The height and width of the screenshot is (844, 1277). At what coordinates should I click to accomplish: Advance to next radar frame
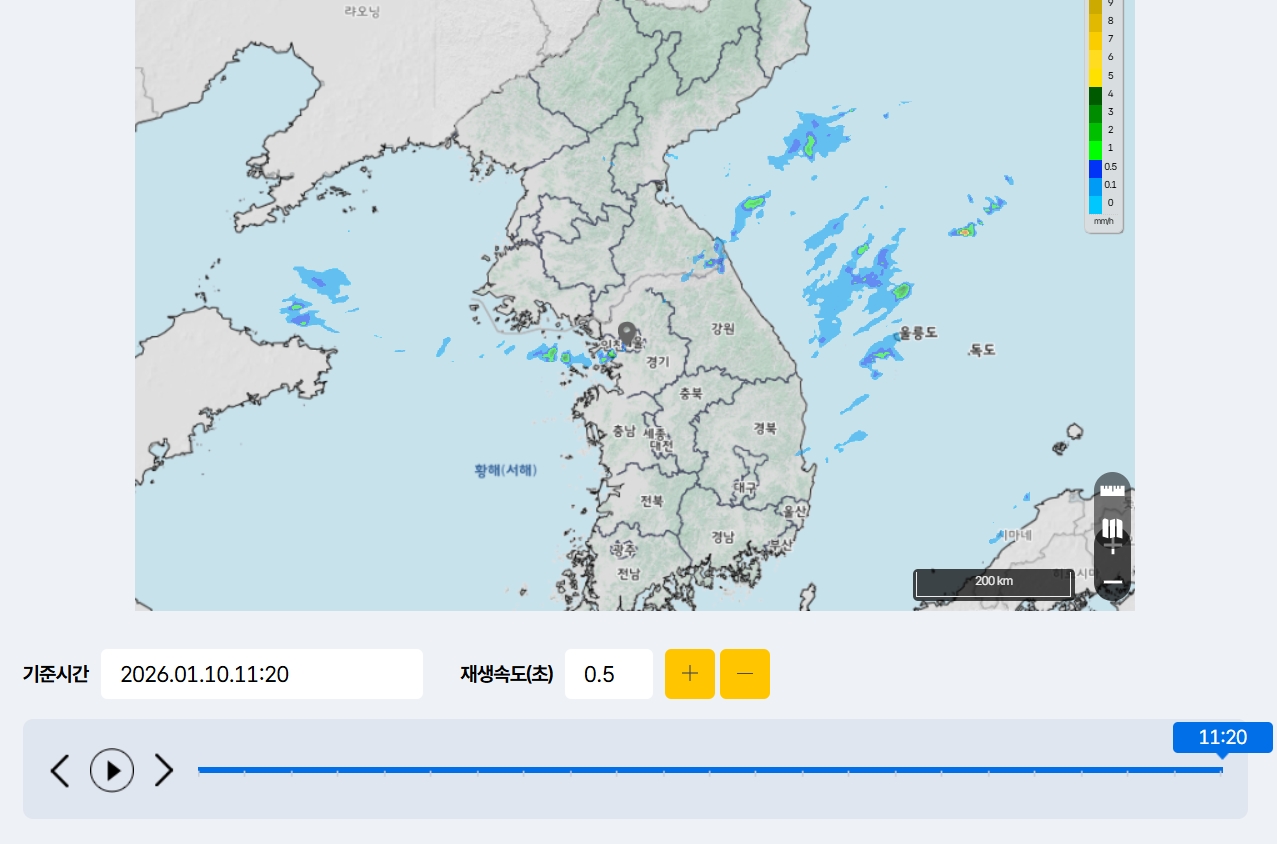point(164,770)
